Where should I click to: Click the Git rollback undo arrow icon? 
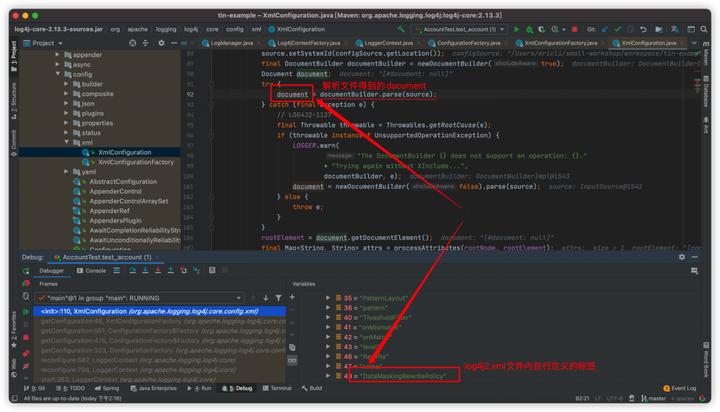[x=643, y=29]
